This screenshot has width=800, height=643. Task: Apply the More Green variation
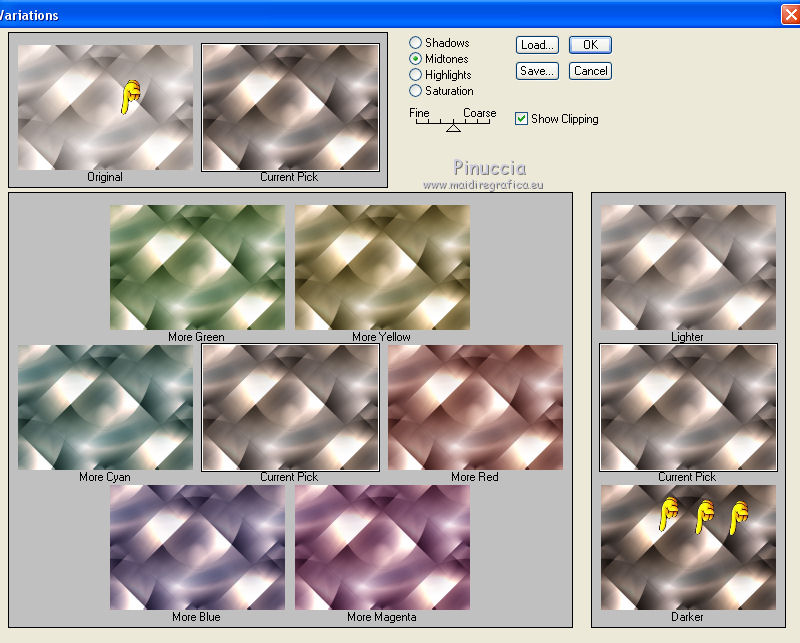(197, 267)
